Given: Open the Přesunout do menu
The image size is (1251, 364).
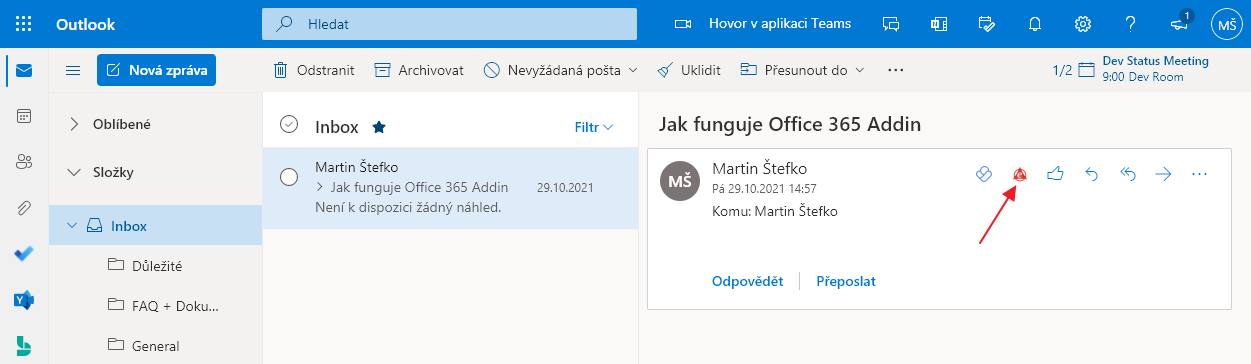Looking at the screenshot, I should coord(802,70).
